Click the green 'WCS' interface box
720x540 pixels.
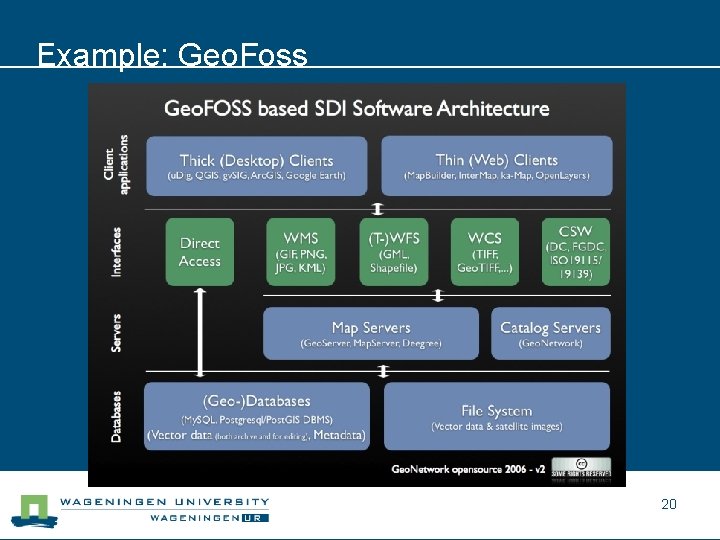pos(485,252)
